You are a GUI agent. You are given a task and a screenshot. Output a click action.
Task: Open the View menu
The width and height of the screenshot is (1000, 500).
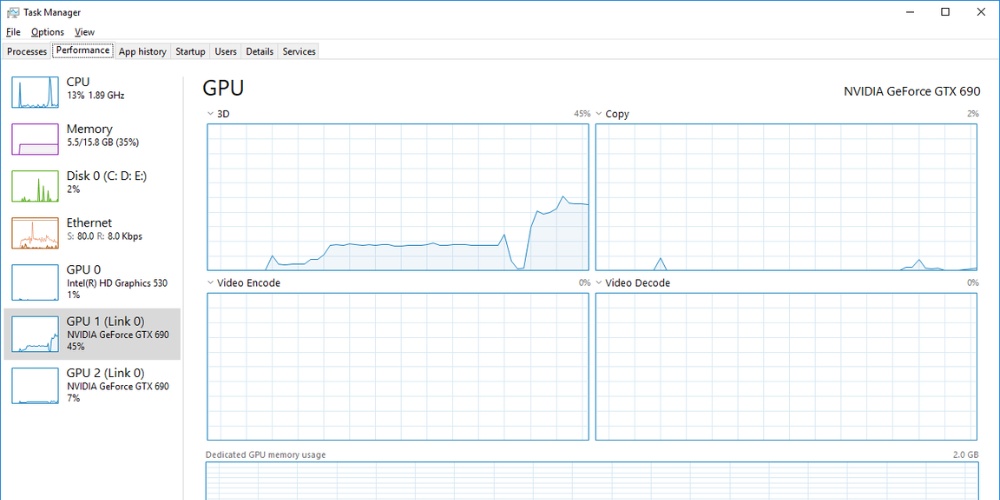pyautogui.click(x=85, y=32)
